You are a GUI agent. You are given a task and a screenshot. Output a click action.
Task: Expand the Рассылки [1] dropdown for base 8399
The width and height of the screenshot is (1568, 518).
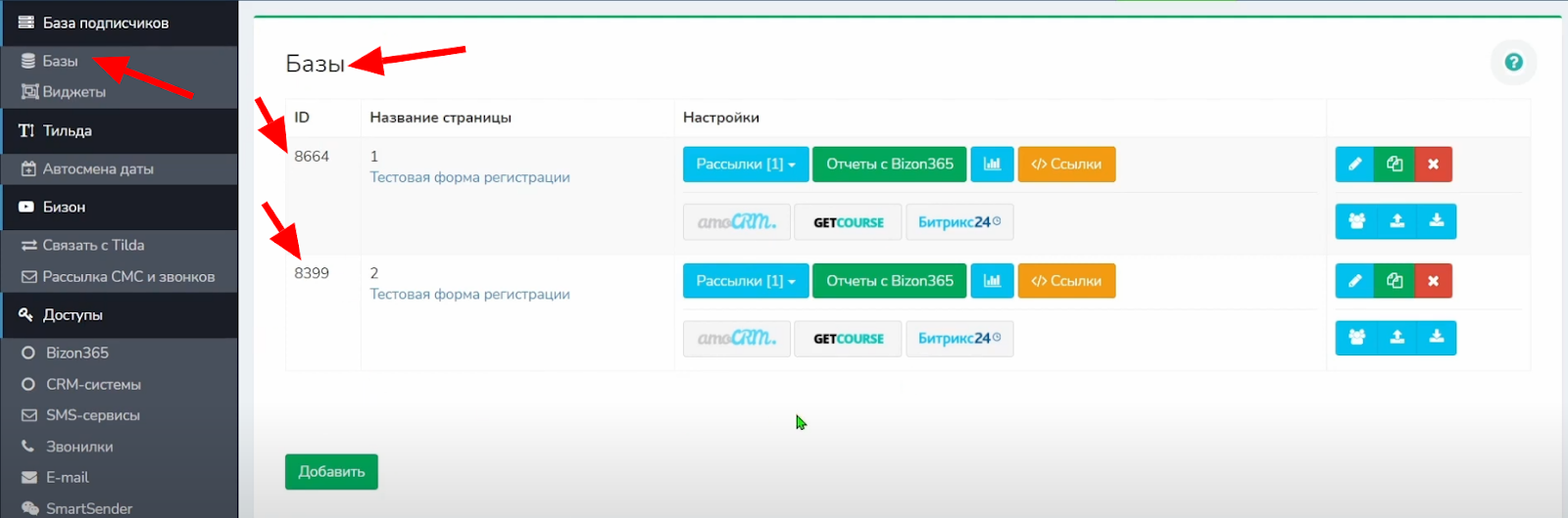745,281
